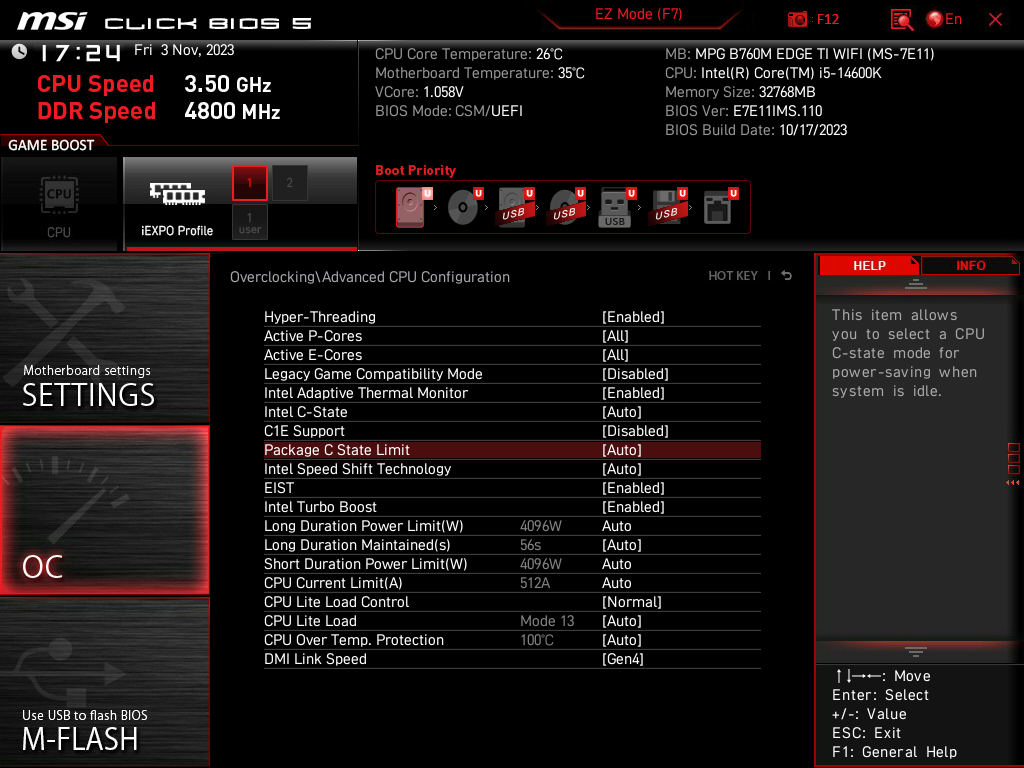Click the help panel top scroll handle
The width and height of the screenshot is (1024, 768).
pyautogui.click(x=916, y=284)
